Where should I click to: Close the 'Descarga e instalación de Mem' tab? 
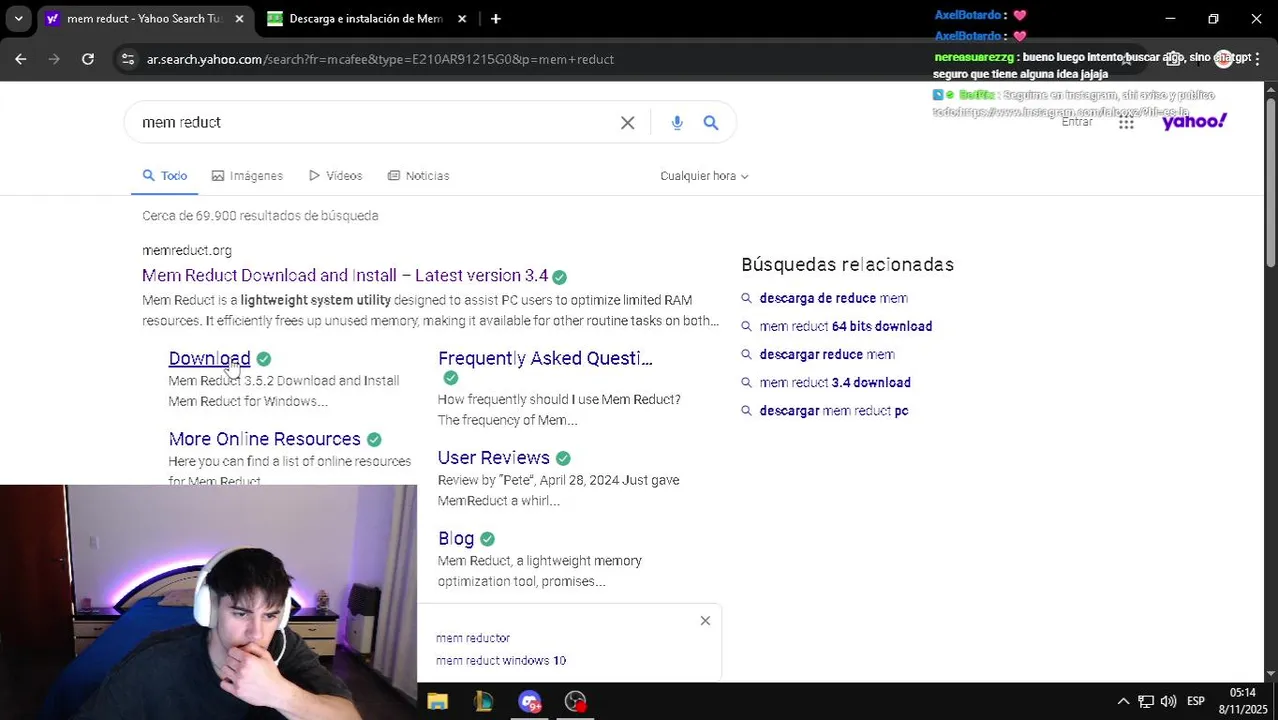462,18
